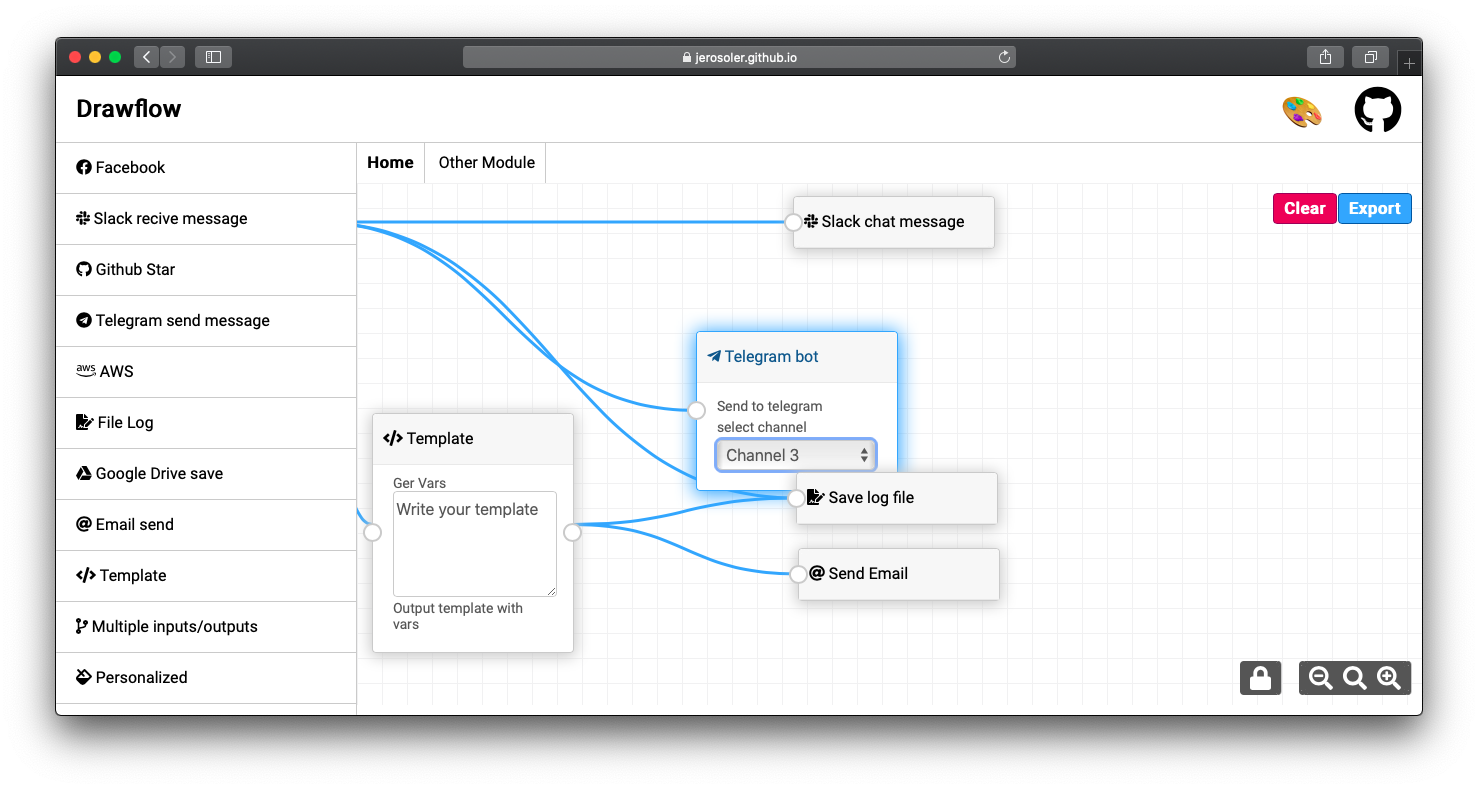The height and width of the screenshot is (789, 1478).
Task: Reset zoom with the plain magnifier
Action: (1354, 678)
